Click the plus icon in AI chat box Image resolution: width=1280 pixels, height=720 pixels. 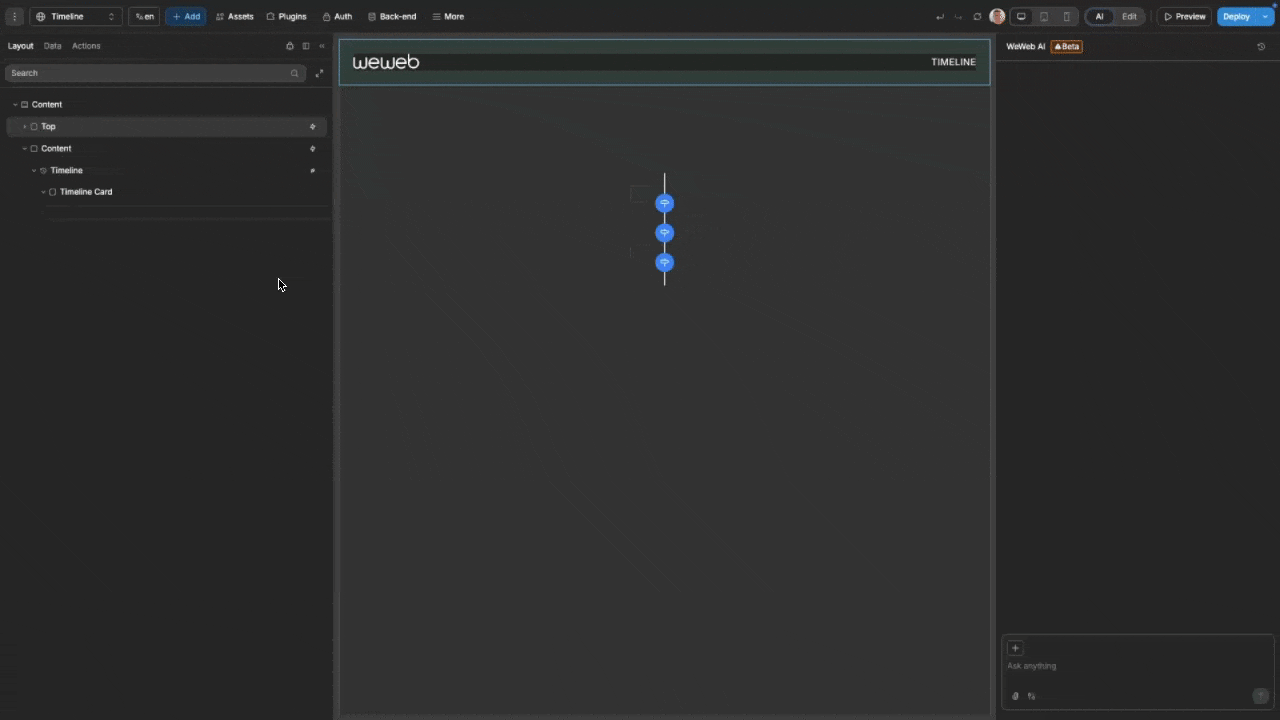tap(1015, 648)
